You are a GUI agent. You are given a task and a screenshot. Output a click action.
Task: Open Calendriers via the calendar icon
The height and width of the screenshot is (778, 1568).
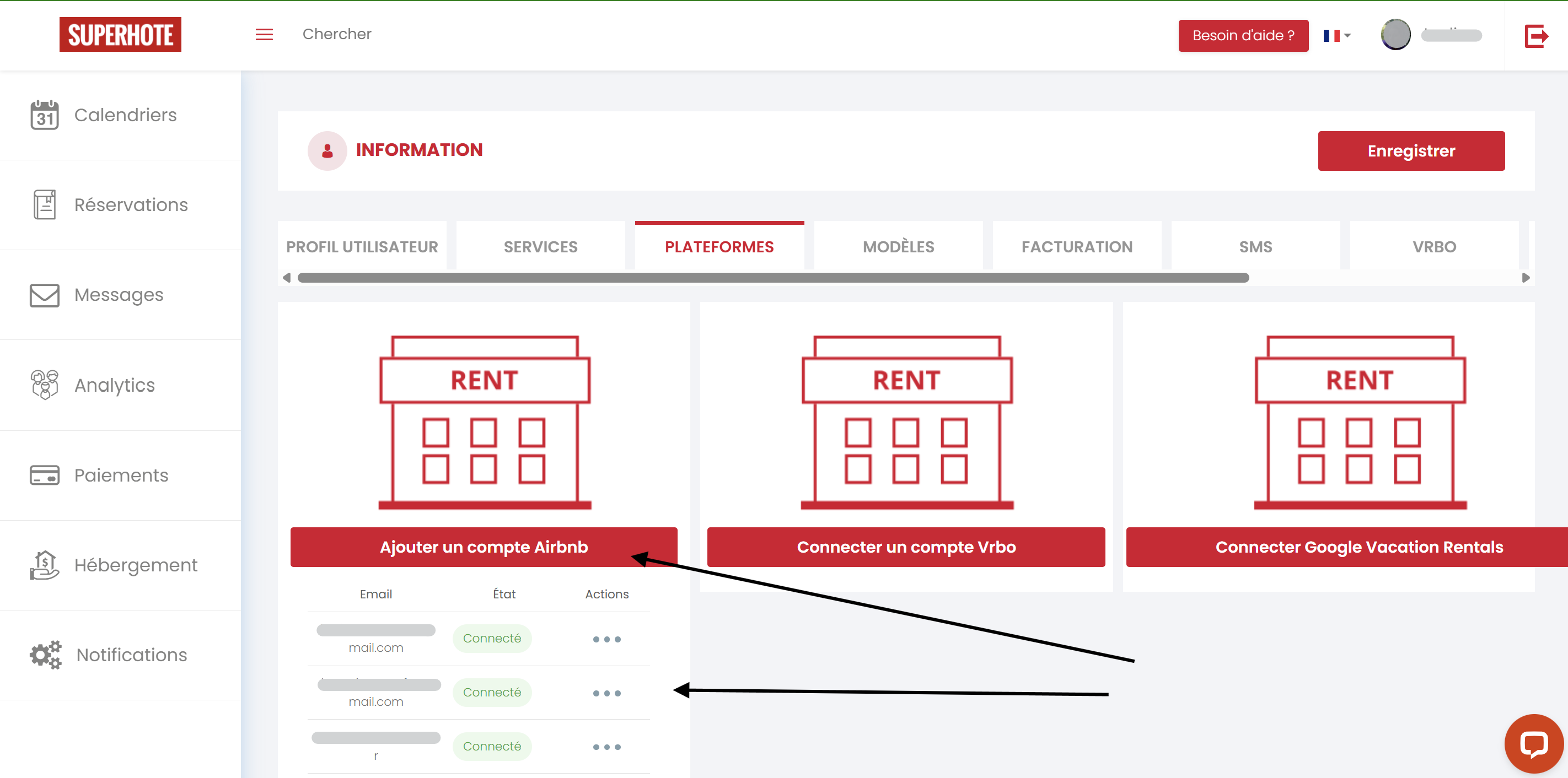click(45, 115)
